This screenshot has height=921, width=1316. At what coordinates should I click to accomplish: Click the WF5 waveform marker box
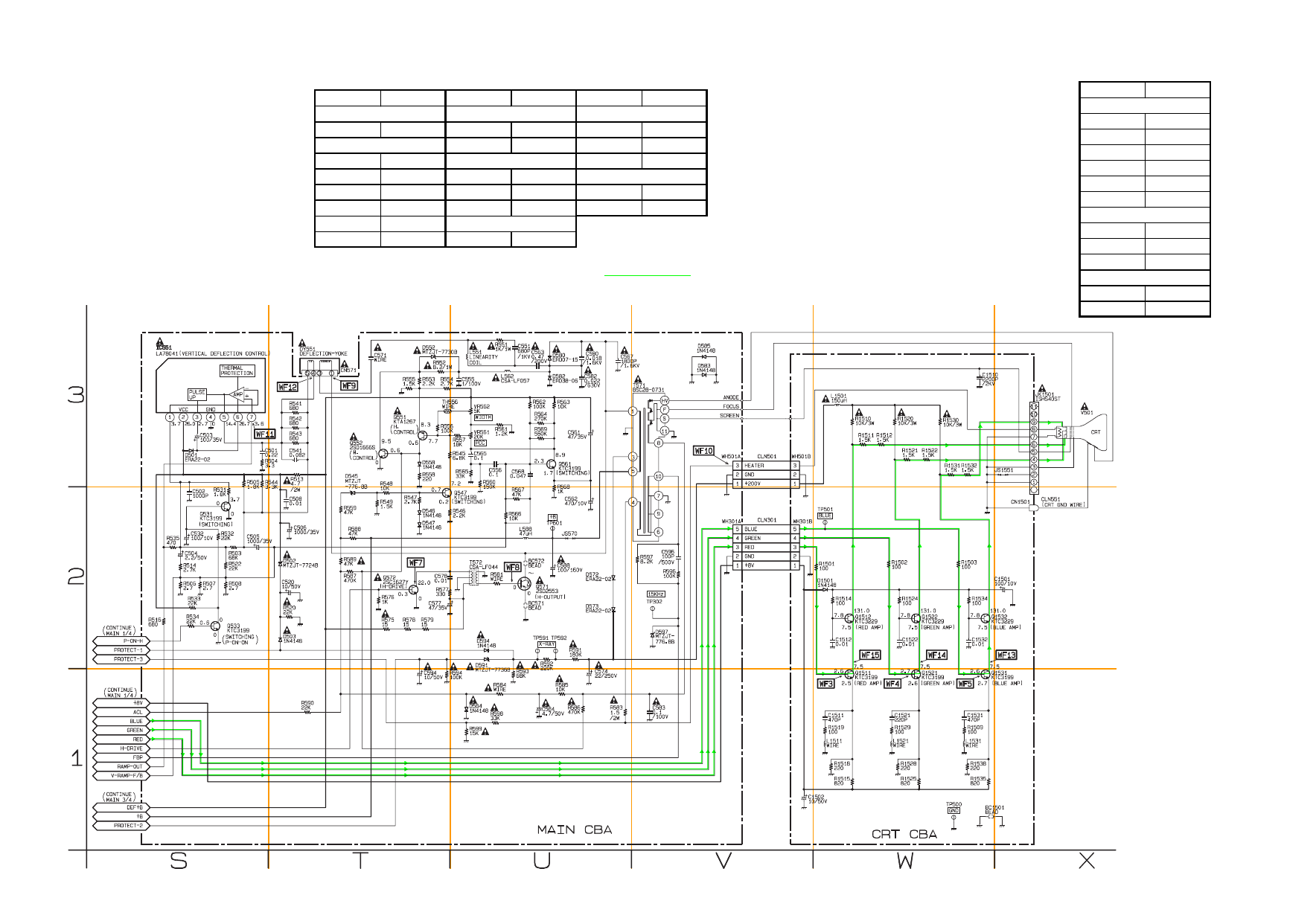965,684
